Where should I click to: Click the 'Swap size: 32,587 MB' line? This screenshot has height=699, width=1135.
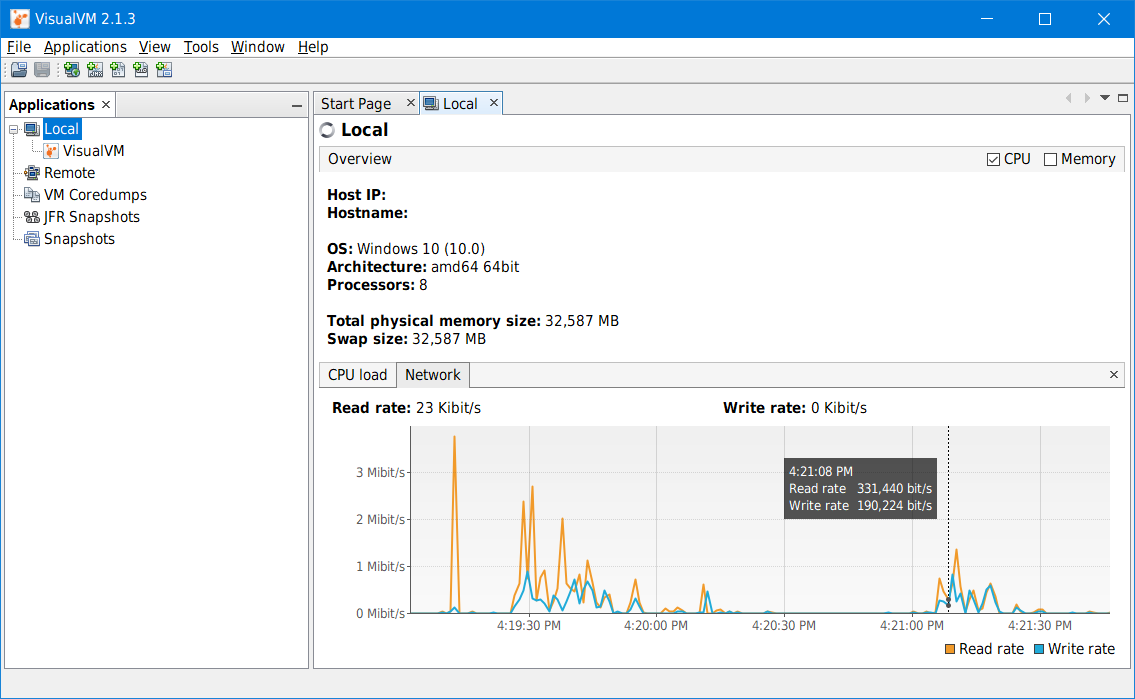(406, 339)
